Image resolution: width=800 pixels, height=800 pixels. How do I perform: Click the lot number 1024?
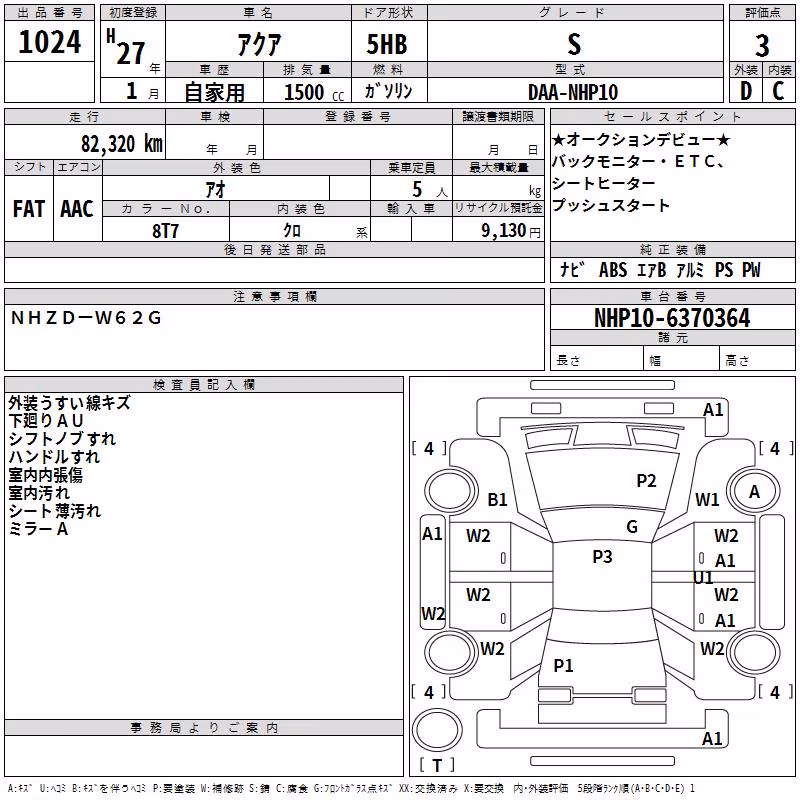[49, 42]
